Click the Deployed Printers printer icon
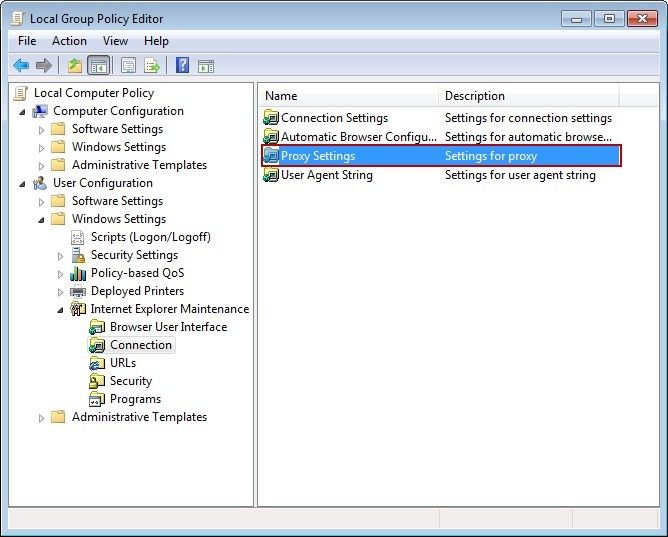Image resolution: width=668 pixels, height=537 pixels. pyautogui.click(x=78, y=291)
